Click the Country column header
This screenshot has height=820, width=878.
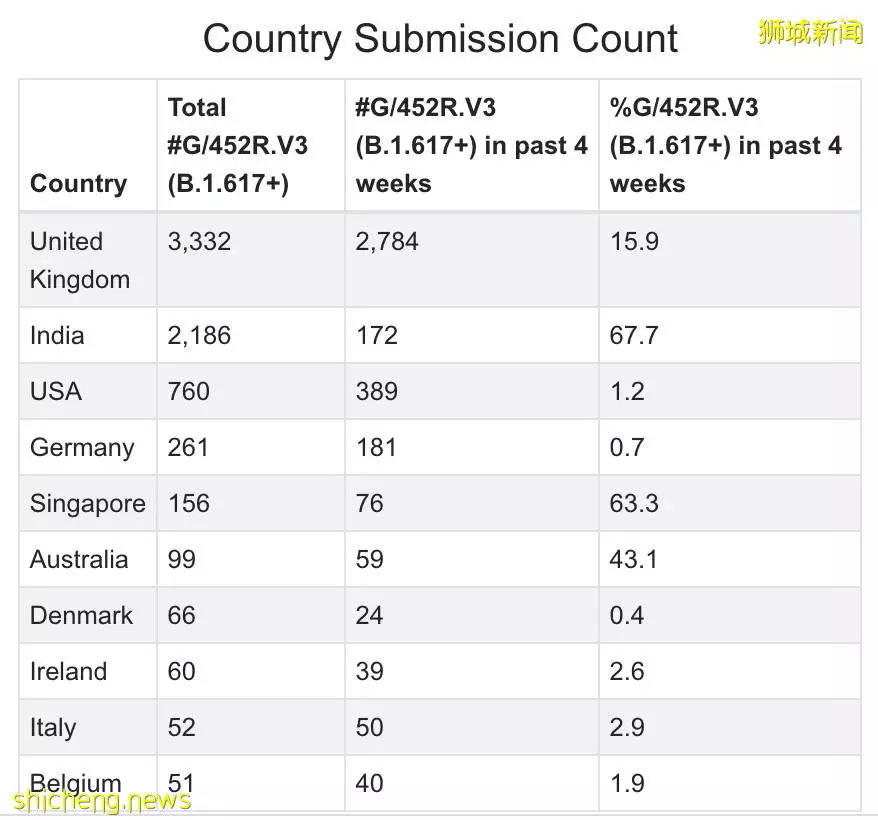click(88, 146)
